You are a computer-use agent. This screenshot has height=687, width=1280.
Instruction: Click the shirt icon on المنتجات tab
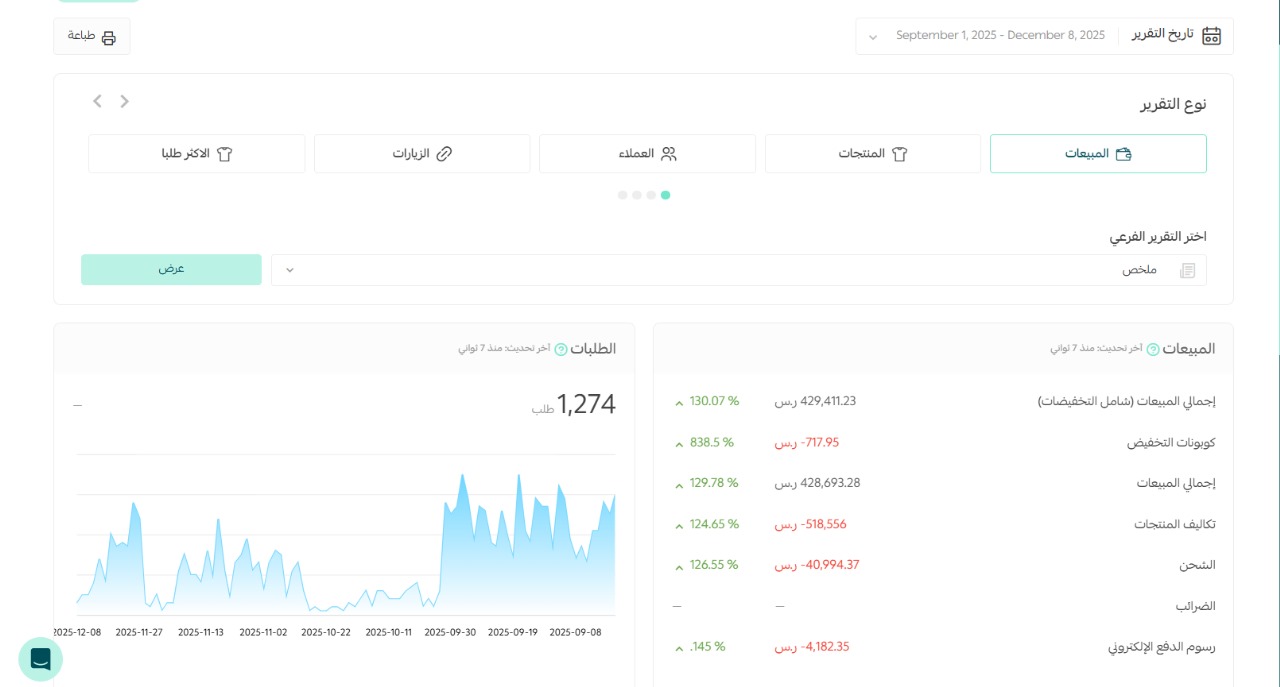(x=901, y=153)
